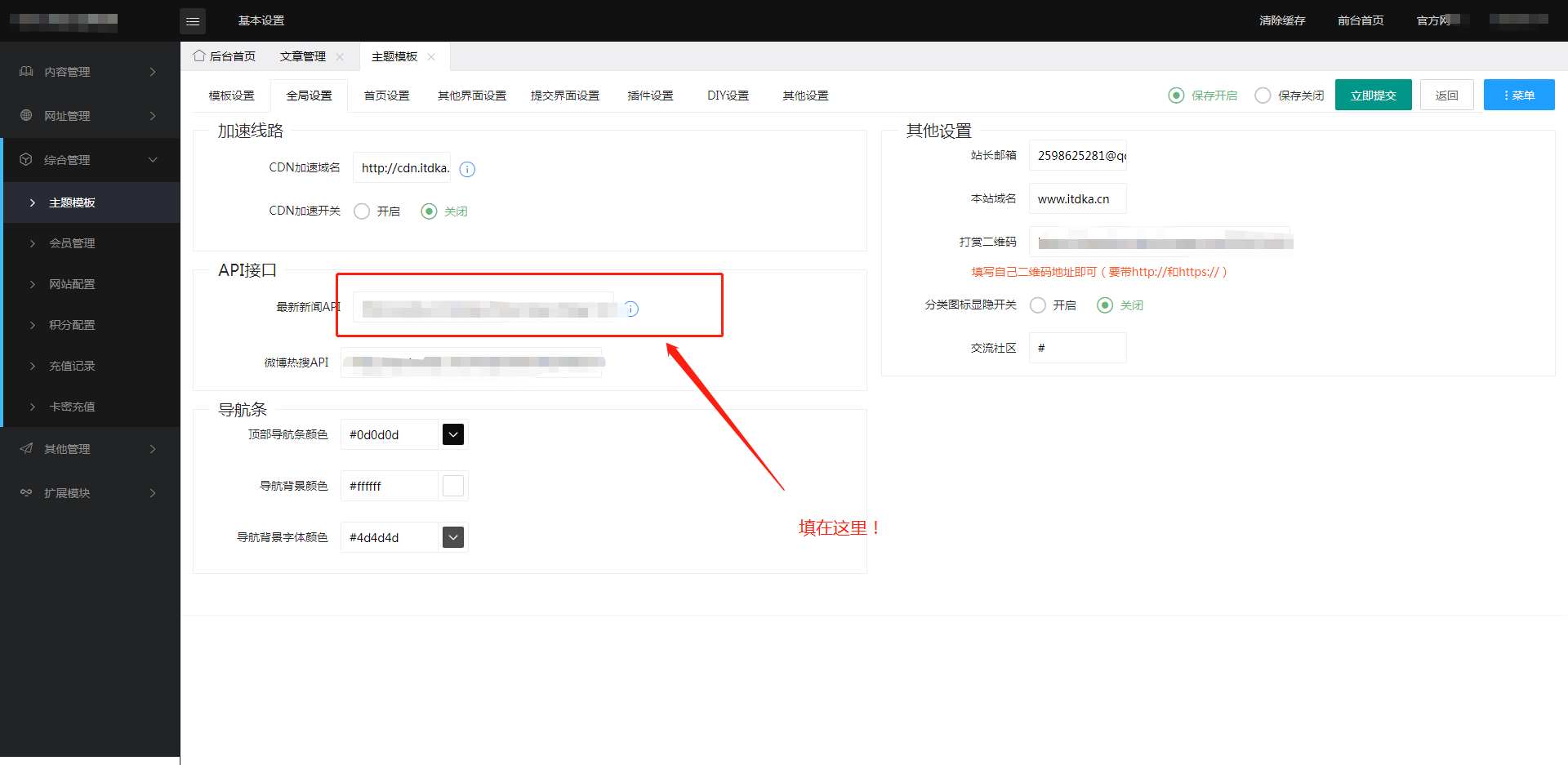1568x765 pixels.
Task: Open the blue 菜单 button
Action: point(1519,96)
